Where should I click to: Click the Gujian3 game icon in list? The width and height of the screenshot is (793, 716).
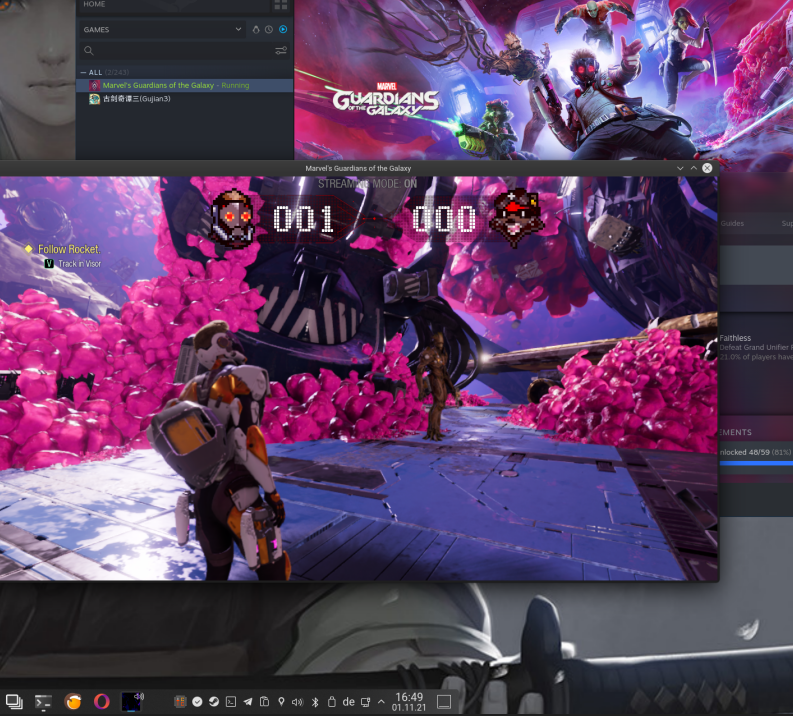pyautogui.click(x=95, y=99)
